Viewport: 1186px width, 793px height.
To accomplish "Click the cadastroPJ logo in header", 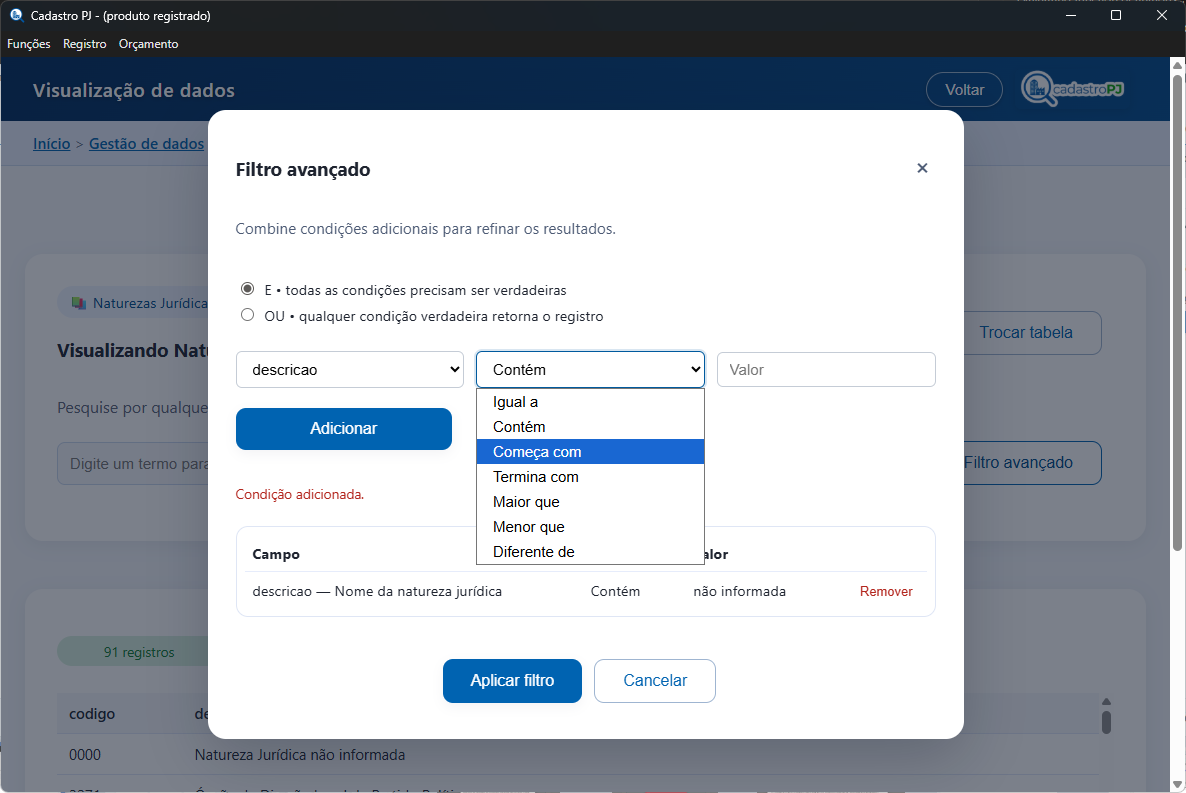I will coord(1073,89).
